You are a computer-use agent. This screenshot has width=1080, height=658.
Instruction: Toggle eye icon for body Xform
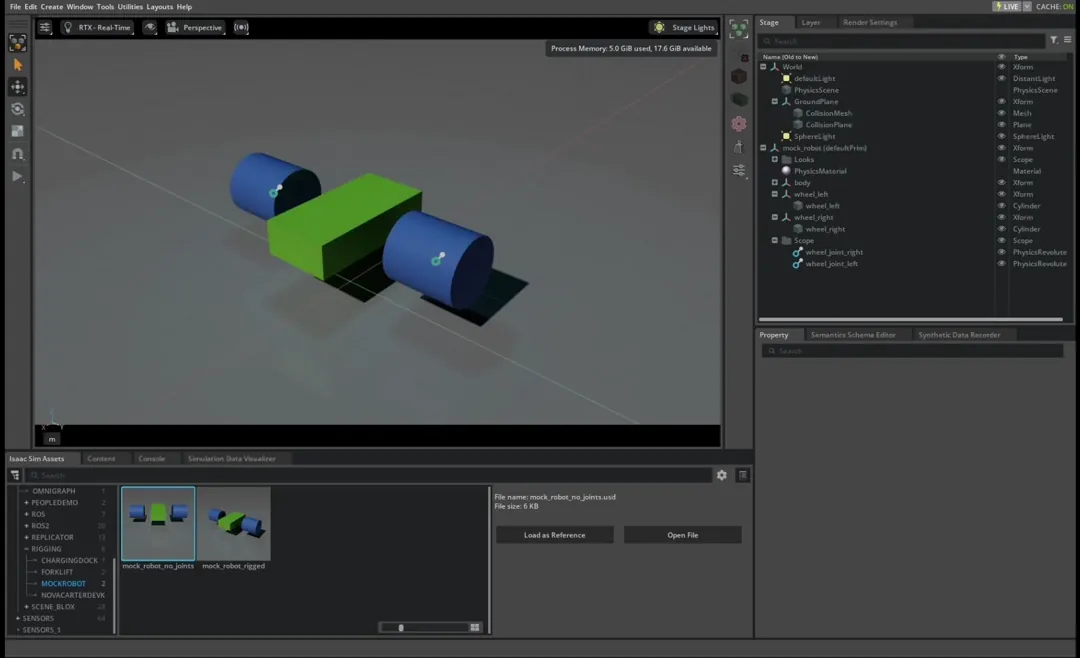[1001, 183]
